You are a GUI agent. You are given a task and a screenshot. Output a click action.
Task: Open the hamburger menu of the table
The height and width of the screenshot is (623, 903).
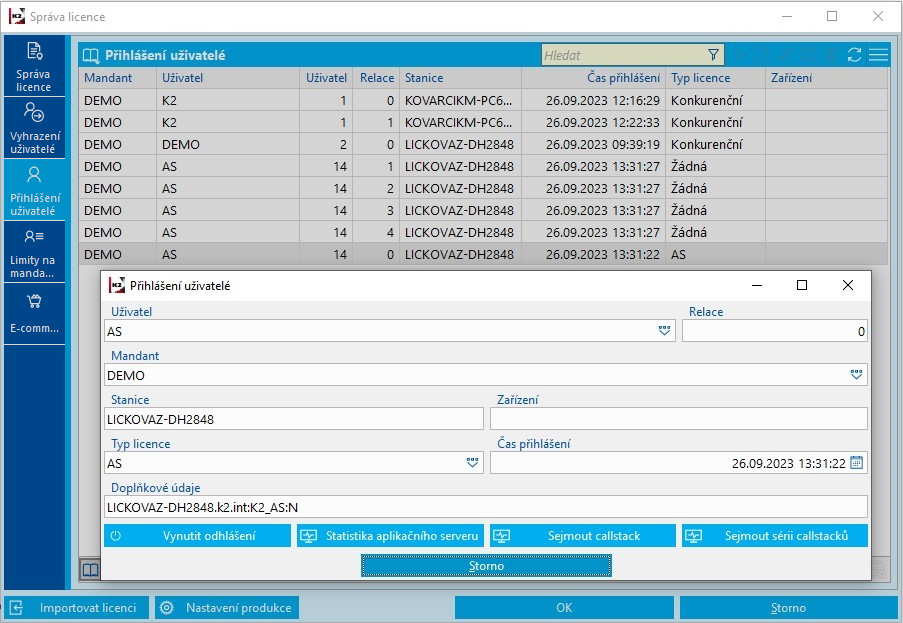click(878, 55)
